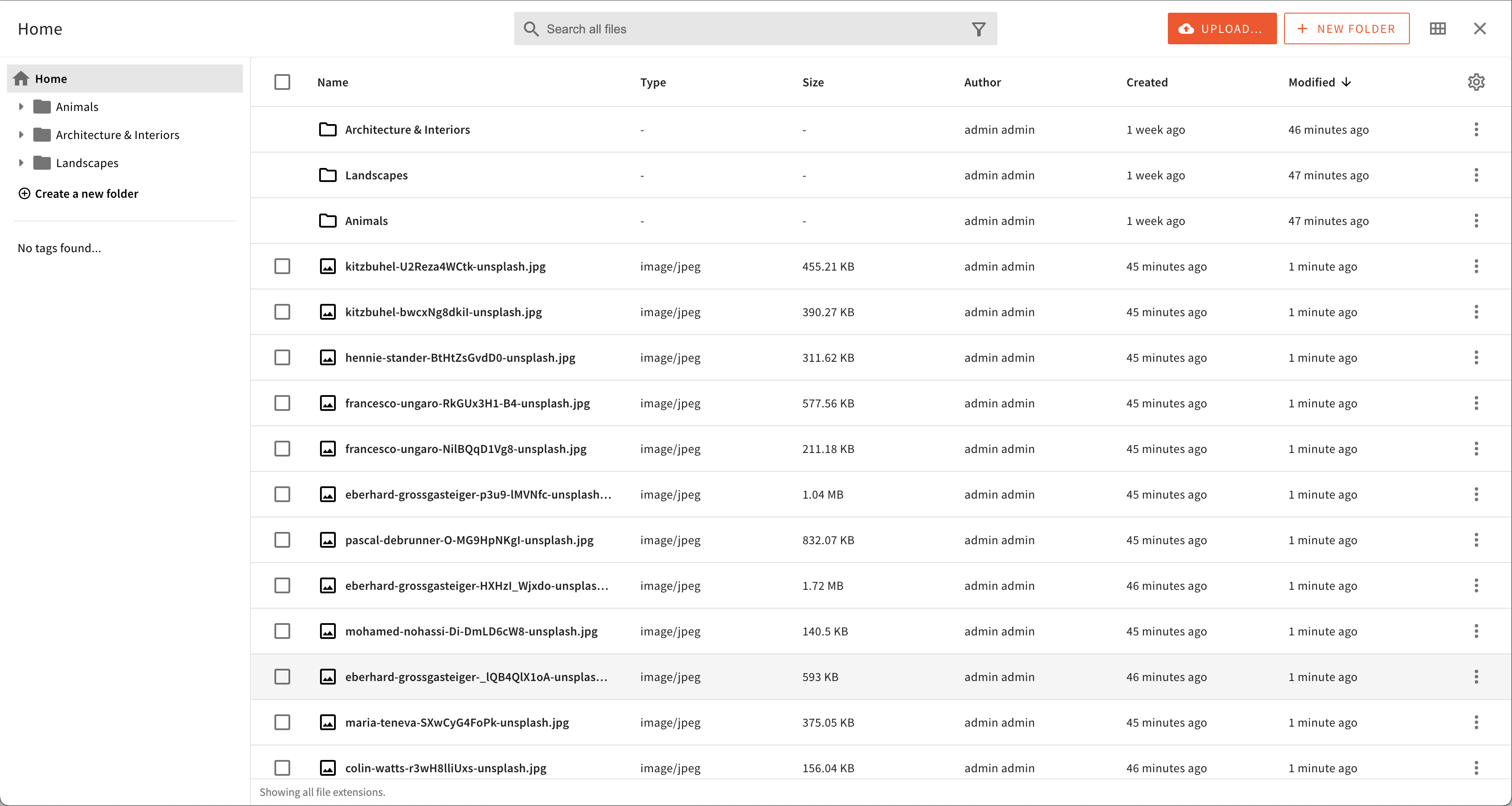Switch to grid view layout
Image resolution: width=1512 pixels, height=806 pixels.
coord(1437,28)
